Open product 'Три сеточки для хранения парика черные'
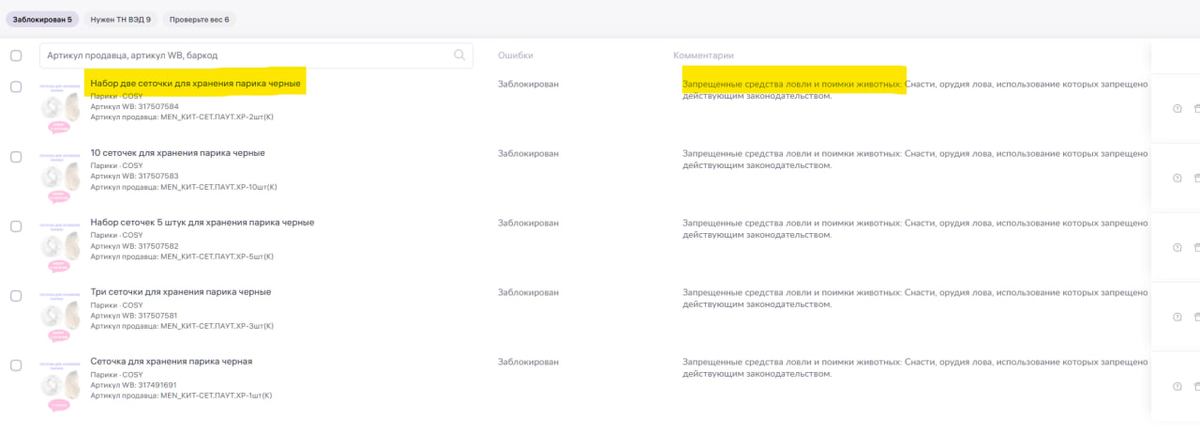This screenshot has width=1200, height=435. 180,292
